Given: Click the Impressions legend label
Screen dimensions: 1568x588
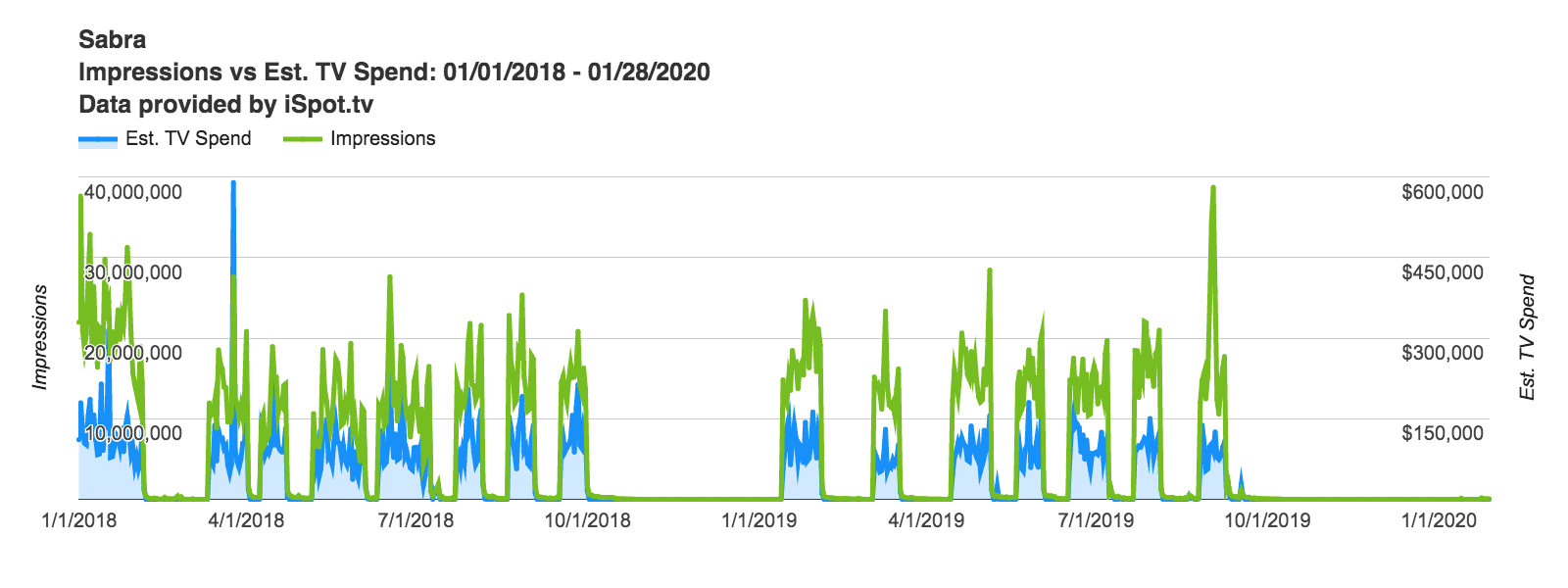Looking at the screenshot, I should 382,138.
